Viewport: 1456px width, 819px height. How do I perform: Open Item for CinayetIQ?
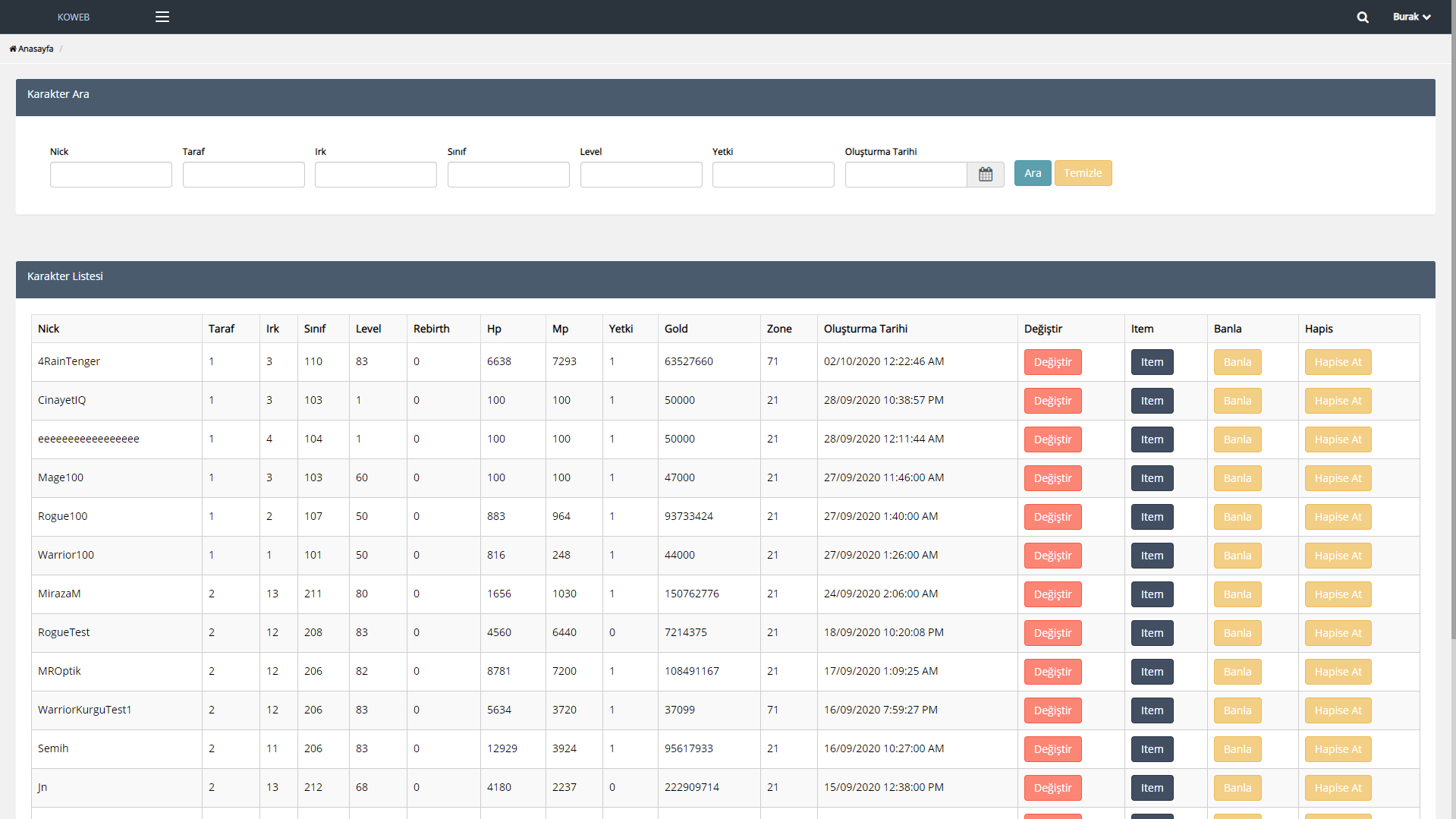[x=1152, y=401]
